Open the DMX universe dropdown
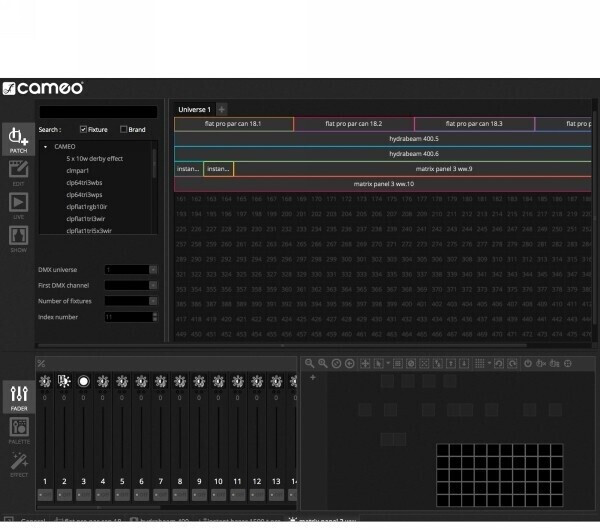The height and width of the screenshot is (530, 600). [x=153, y=269]
